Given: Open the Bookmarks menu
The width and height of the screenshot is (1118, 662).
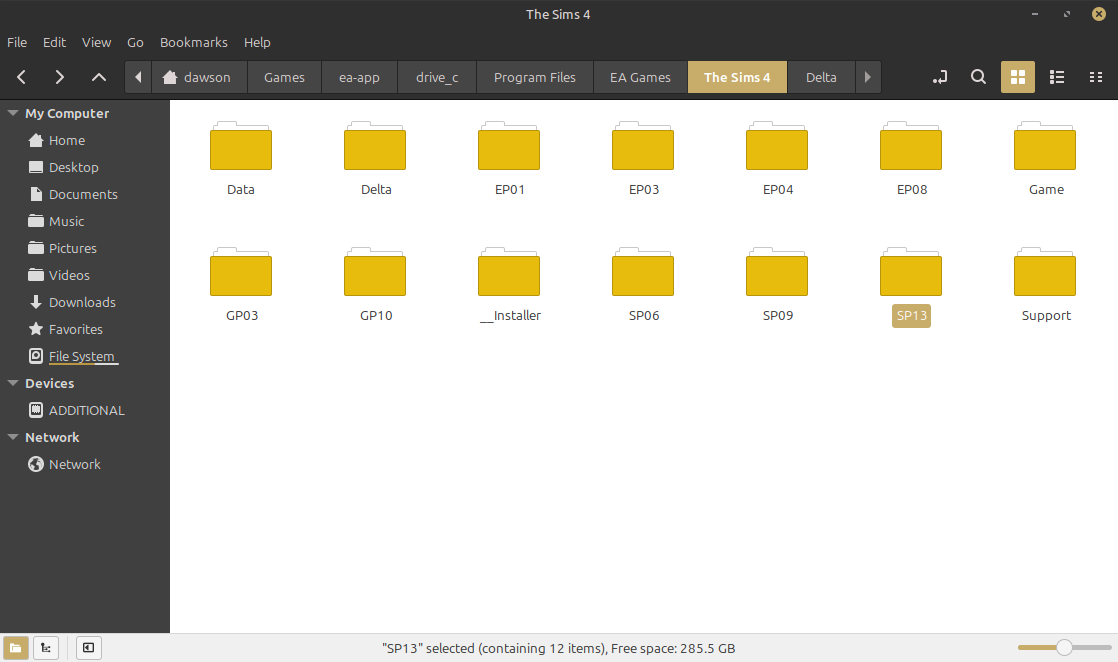Looking at the screenshot, I should [193, 42].
